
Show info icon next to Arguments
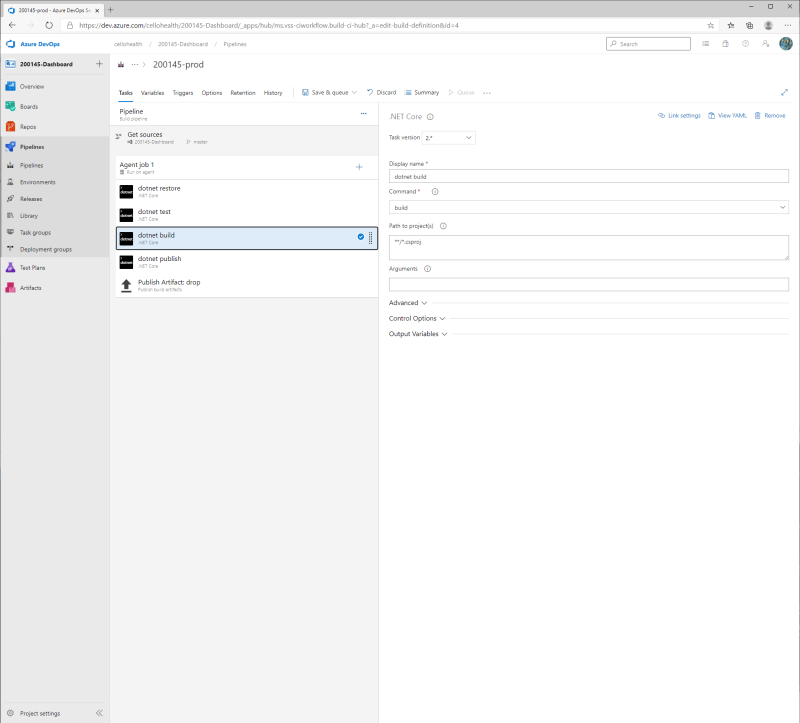pyautogui.click(x=428, y=269)
